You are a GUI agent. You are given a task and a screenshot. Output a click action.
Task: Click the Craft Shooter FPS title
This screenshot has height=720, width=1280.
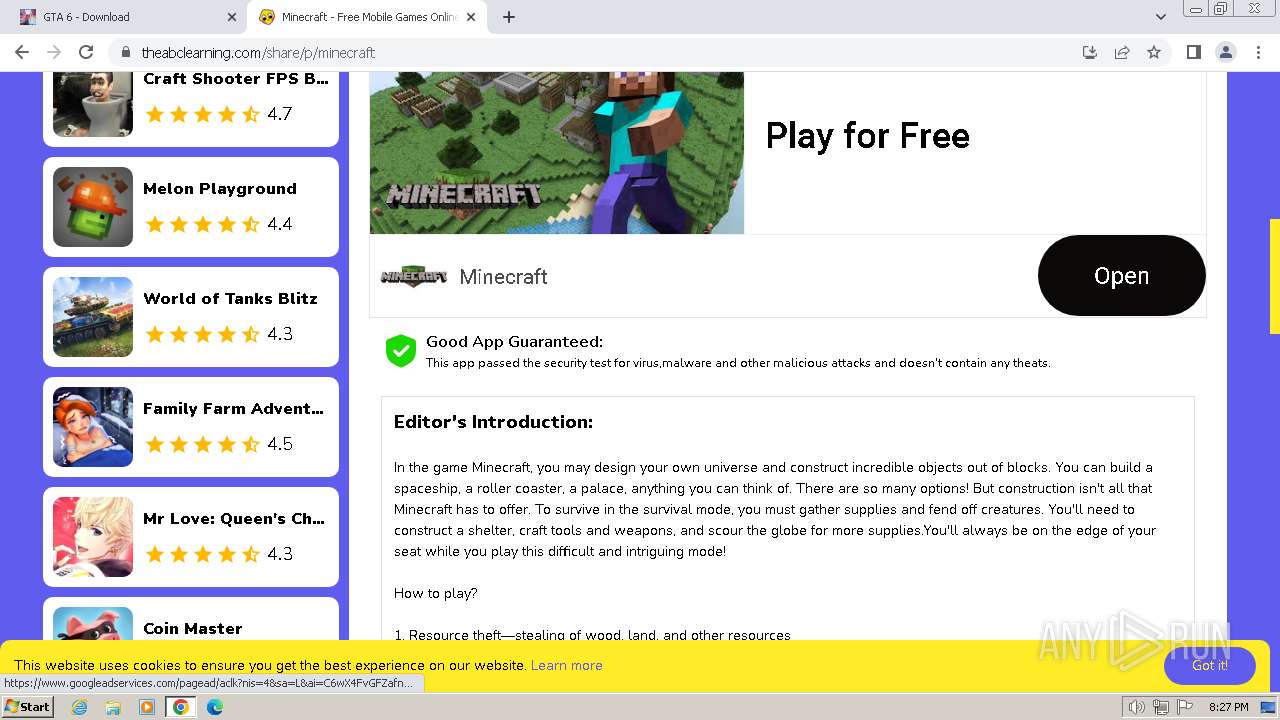[x=236, y=79]
